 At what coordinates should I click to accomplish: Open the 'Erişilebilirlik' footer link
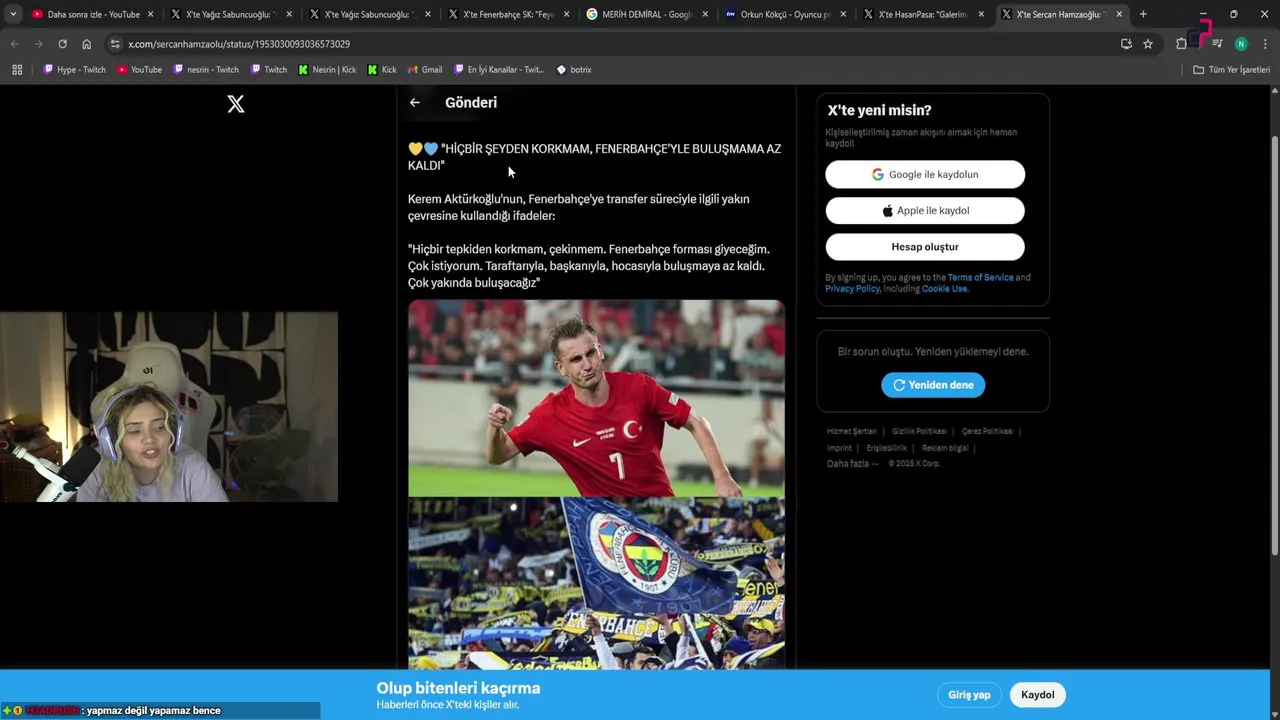[x=886, y=448]
